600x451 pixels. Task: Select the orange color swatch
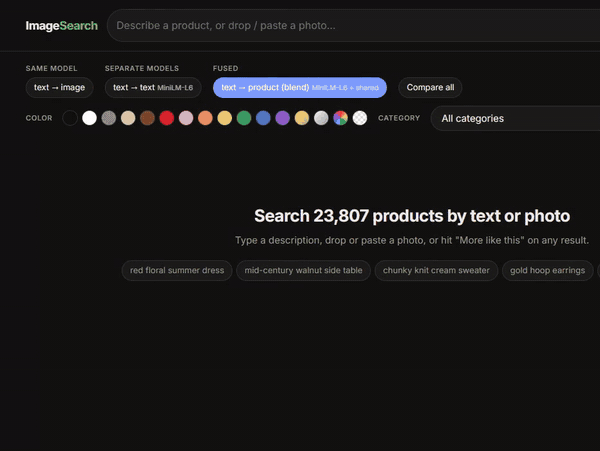[205, 118]
